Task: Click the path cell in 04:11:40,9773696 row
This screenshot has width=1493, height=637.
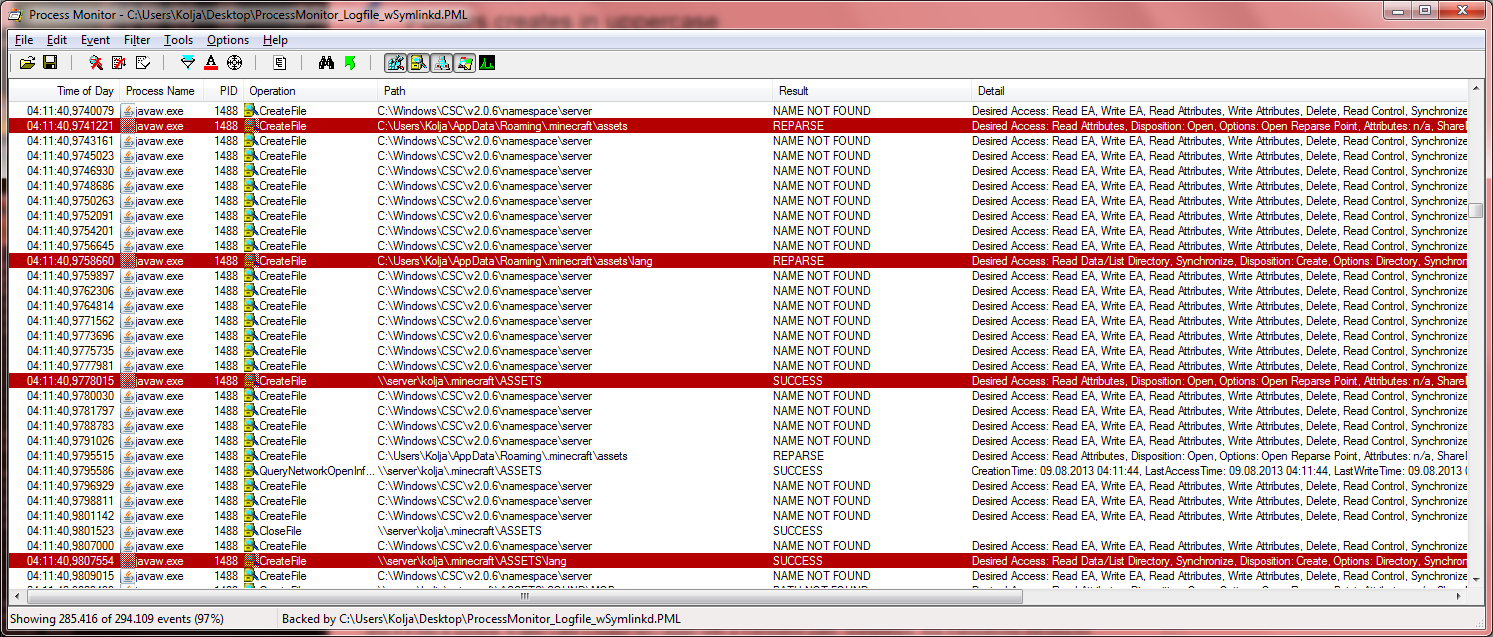Action: click(x=485, y=335)
